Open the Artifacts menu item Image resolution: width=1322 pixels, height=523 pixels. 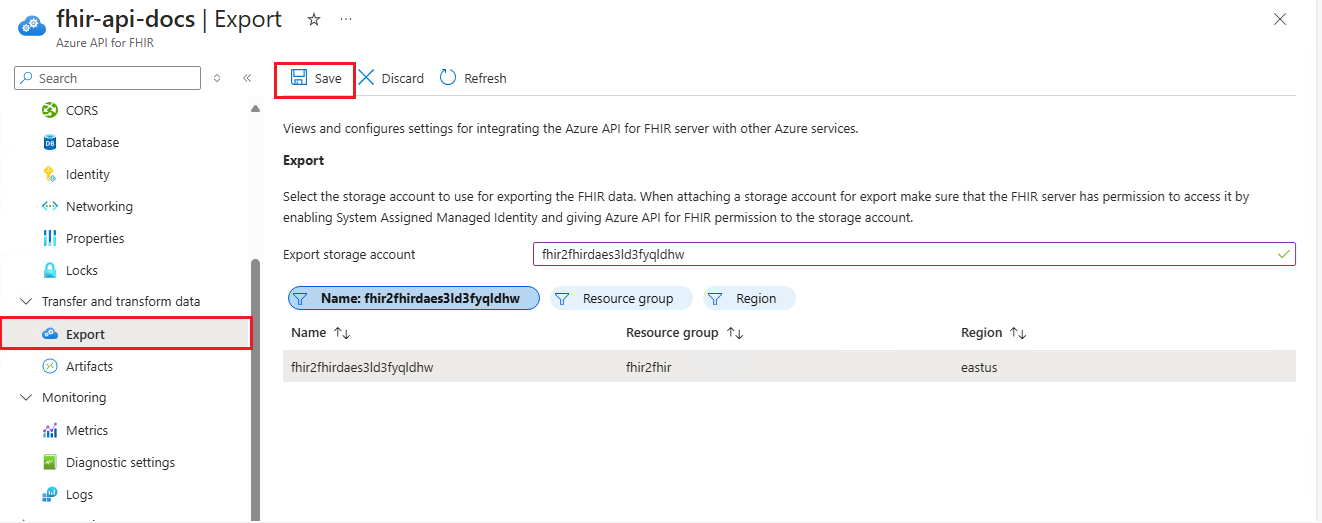pyautogui.click(x=89, y=366)
